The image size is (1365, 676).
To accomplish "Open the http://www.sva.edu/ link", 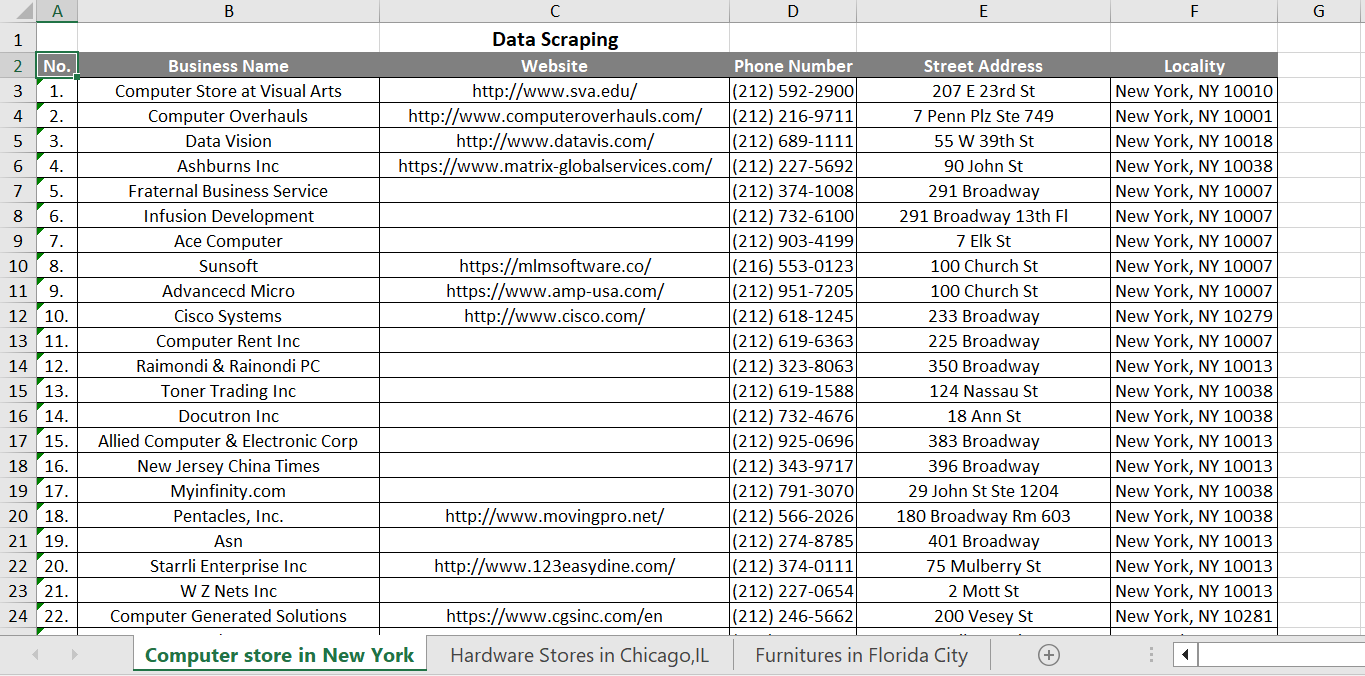I will point(554,91).
